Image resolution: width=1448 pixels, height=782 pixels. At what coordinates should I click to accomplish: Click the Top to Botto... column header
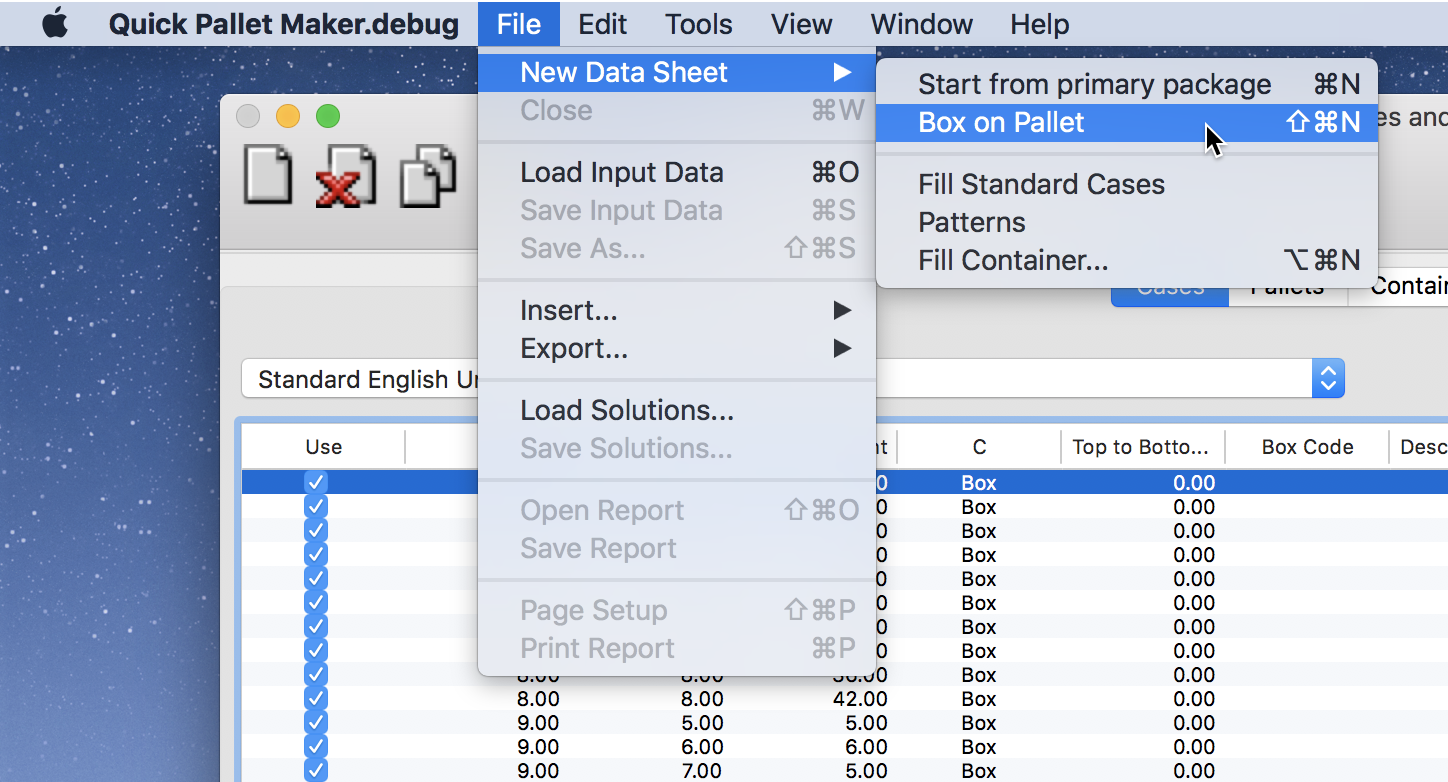click(x=1143, y=447)
